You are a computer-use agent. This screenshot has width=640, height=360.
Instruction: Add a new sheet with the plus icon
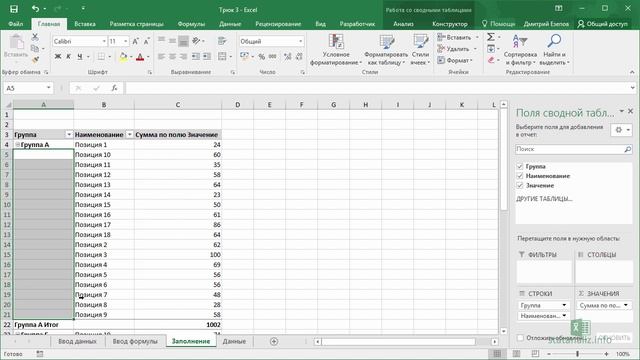pos(274,341)
